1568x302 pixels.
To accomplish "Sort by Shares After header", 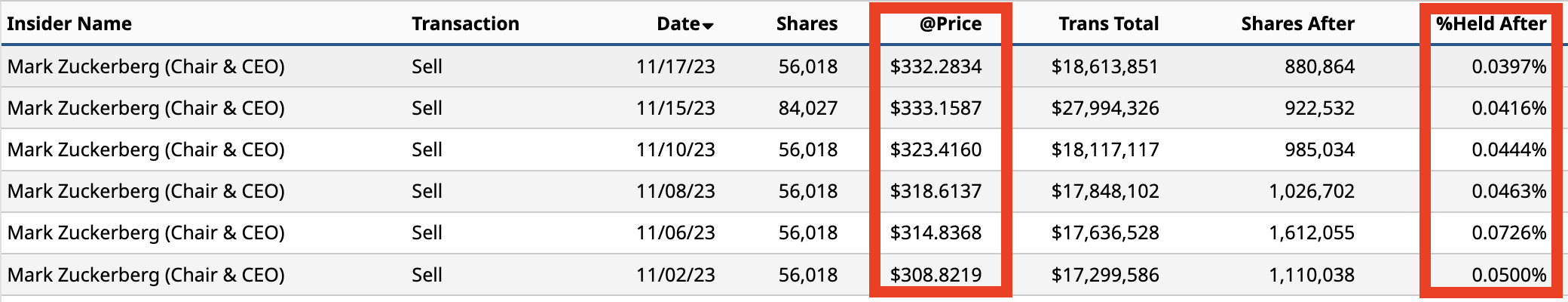I will coord(1297,24).
